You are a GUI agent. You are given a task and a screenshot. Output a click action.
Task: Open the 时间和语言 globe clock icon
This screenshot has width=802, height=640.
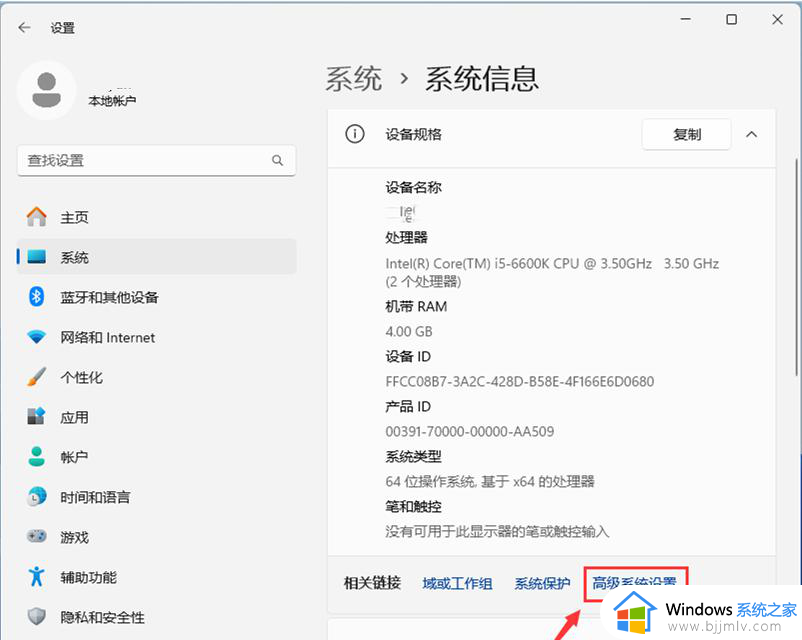pos(36,497)
